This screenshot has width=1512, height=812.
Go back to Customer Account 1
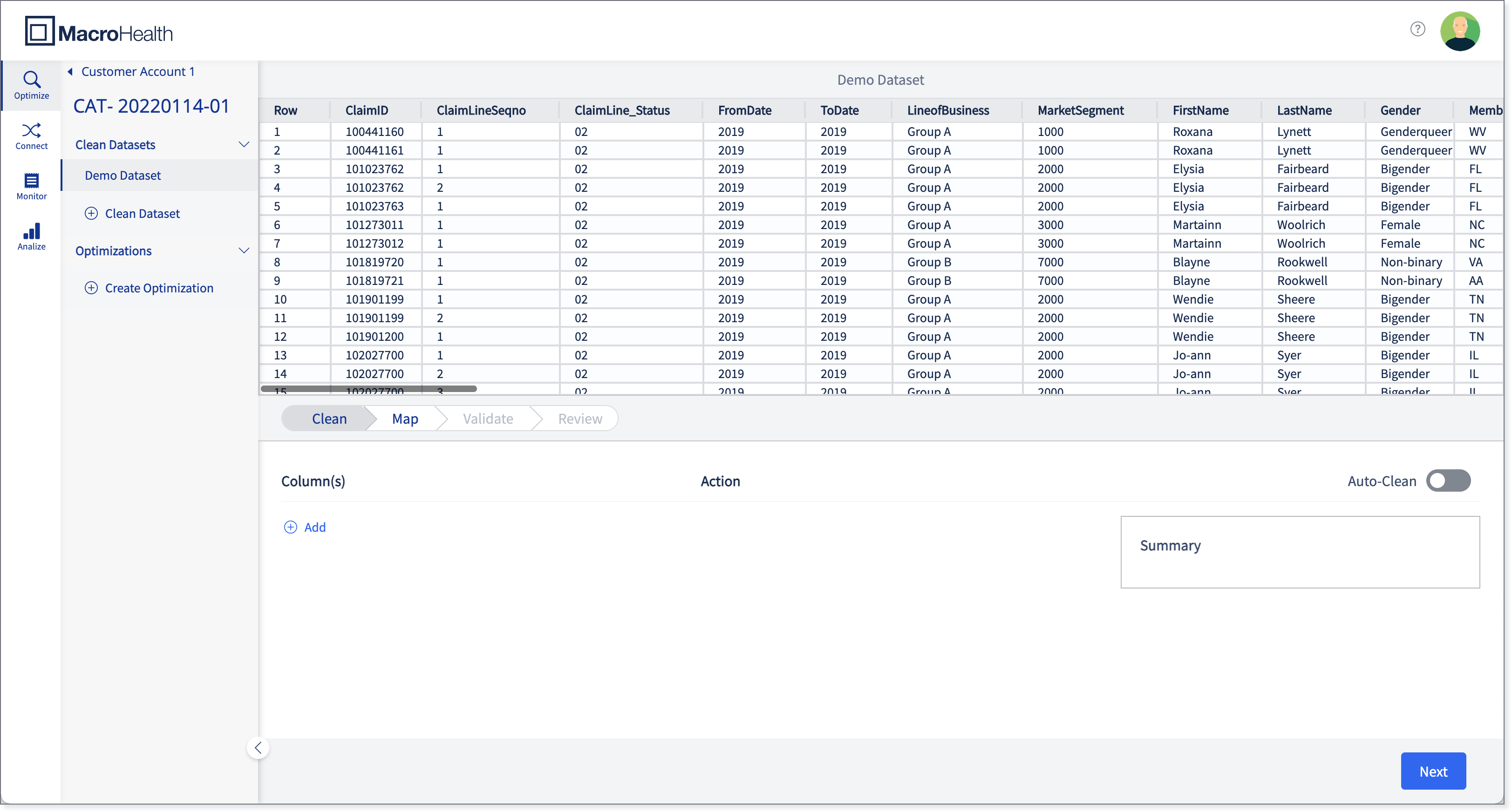138,72
